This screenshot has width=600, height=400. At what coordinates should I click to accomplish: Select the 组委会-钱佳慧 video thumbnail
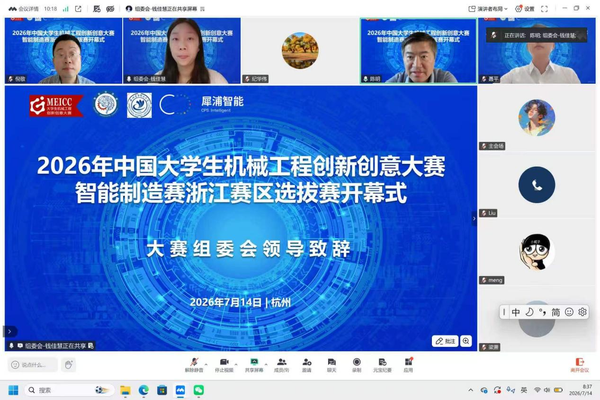point(182,51)
